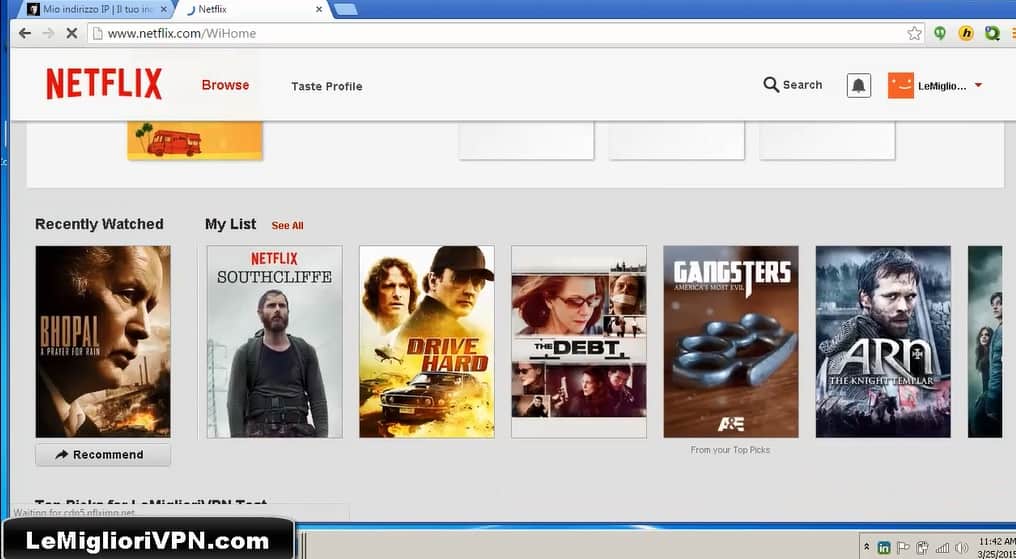The height and width of the screenshot is (559, 1016).
Task: Open the Action Center flag icon
Action: click(904, 547)
